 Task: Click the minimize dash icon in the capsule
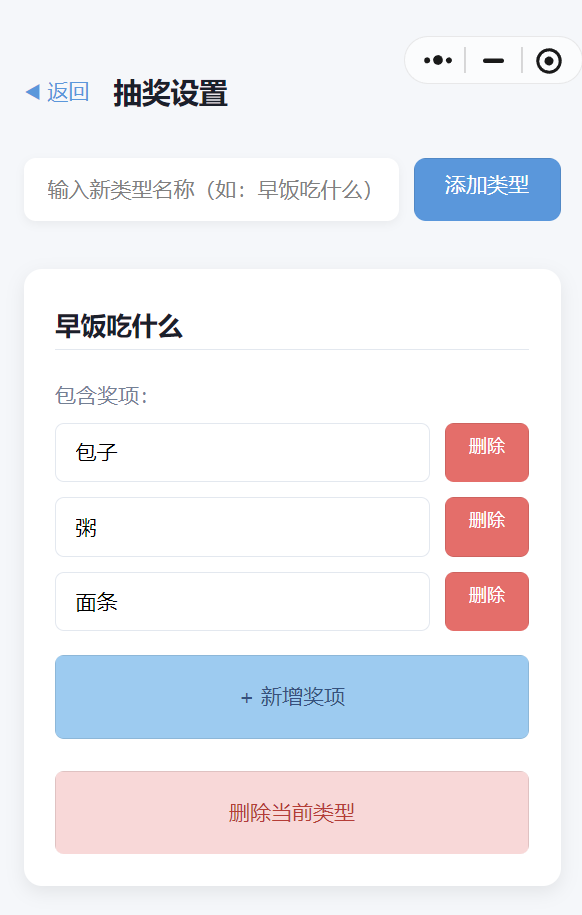493,60
